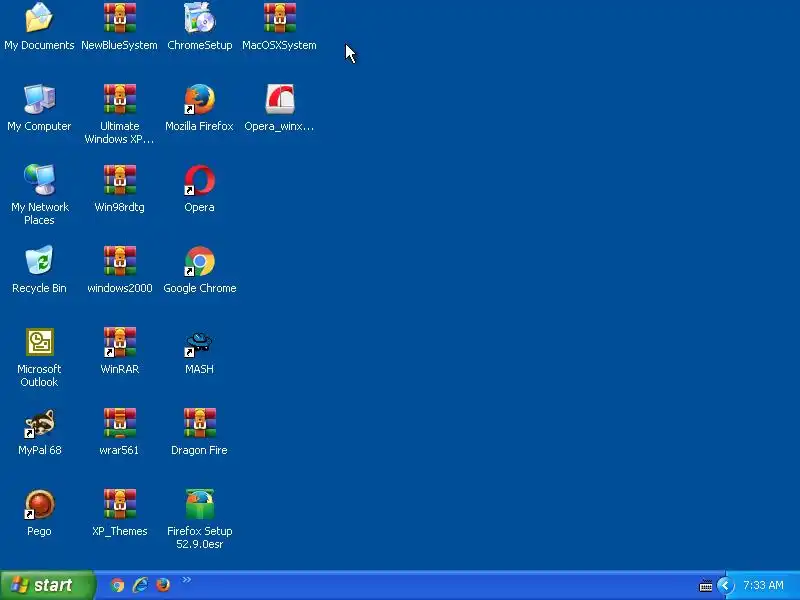Launch the Pego desktop shortcut
The image size is (800, 600).
pyautogui.click(x=39, y=504)
